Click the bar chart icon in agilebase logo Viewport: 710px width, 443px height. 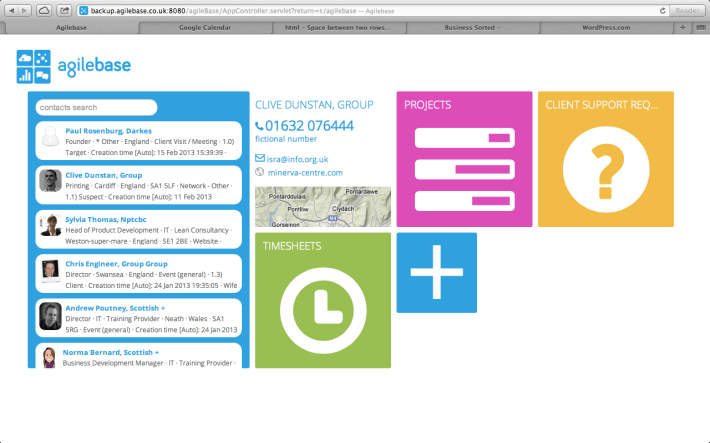pos(25,75)
